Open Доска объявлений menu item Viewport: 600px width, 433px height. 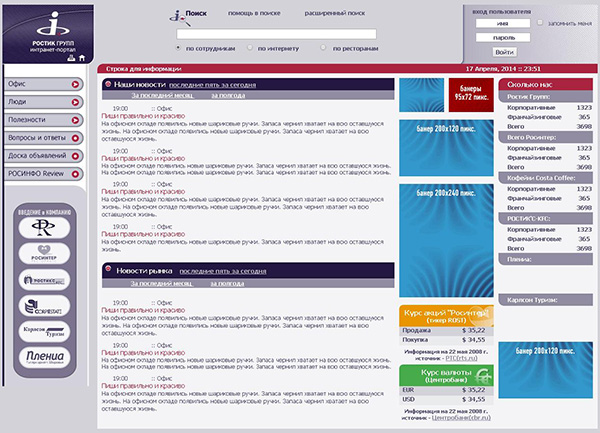(x=44, y=156)
